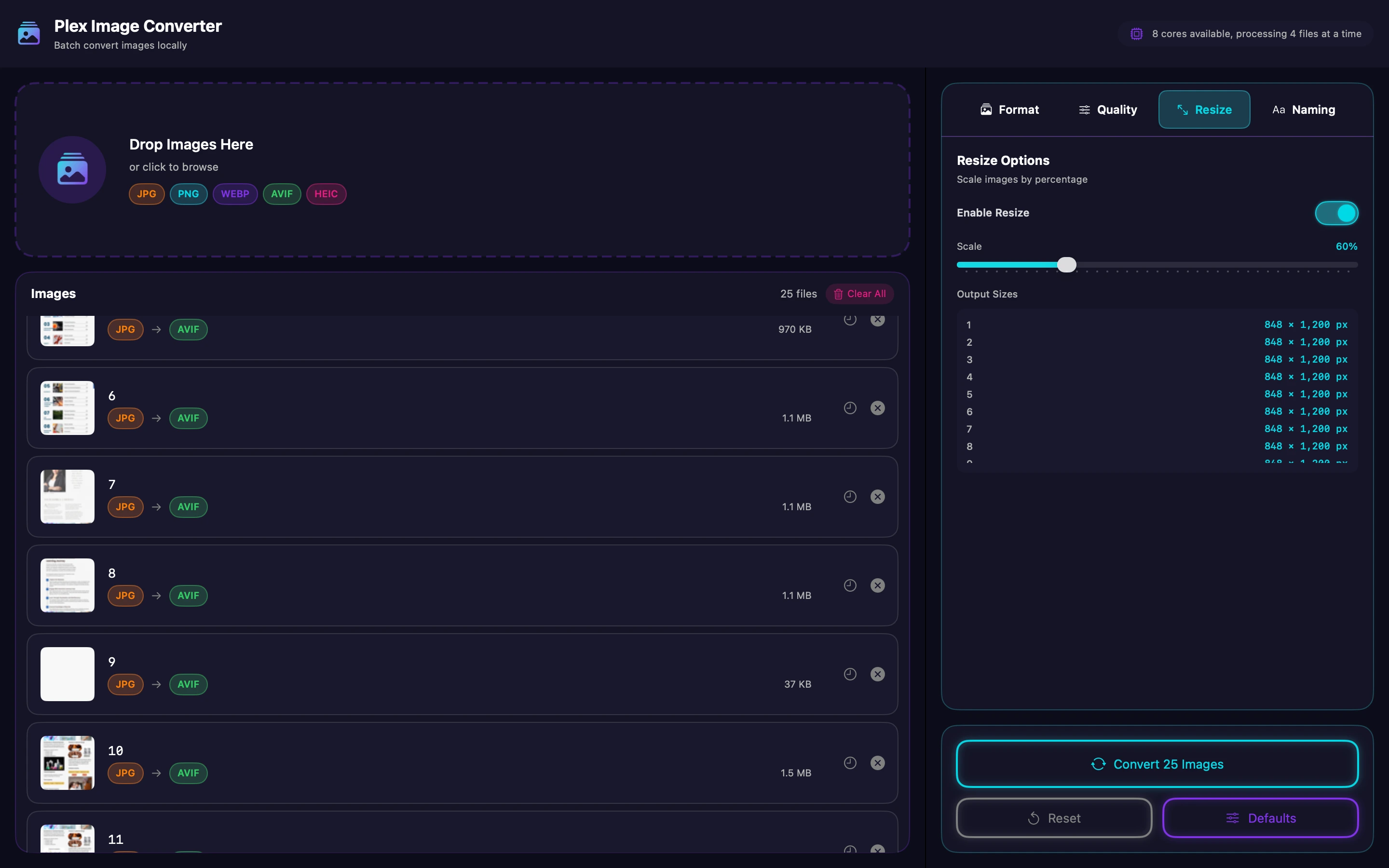Open the Quality settings tab
1389x868 pixels.
(x=1108, y=109)
